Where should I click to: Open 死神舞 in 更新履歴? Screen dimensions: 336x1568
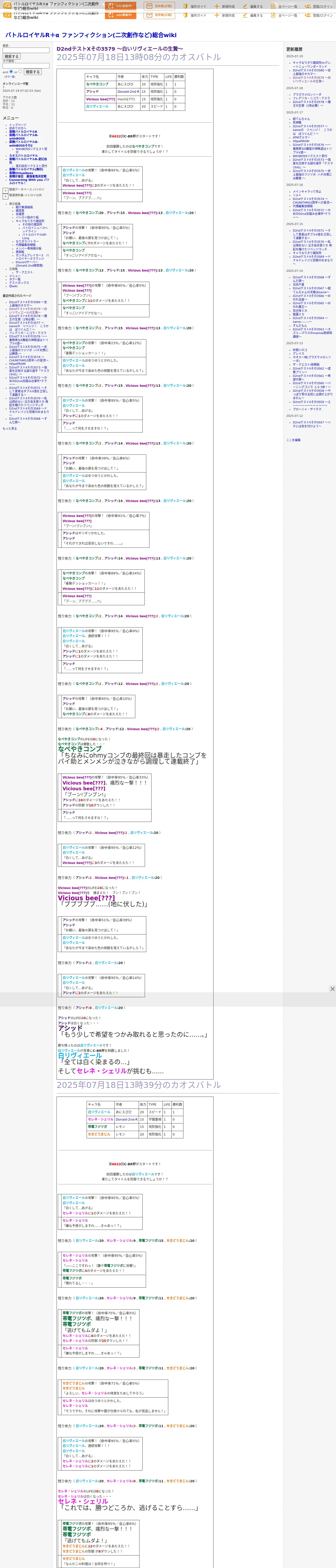point(297,122)
